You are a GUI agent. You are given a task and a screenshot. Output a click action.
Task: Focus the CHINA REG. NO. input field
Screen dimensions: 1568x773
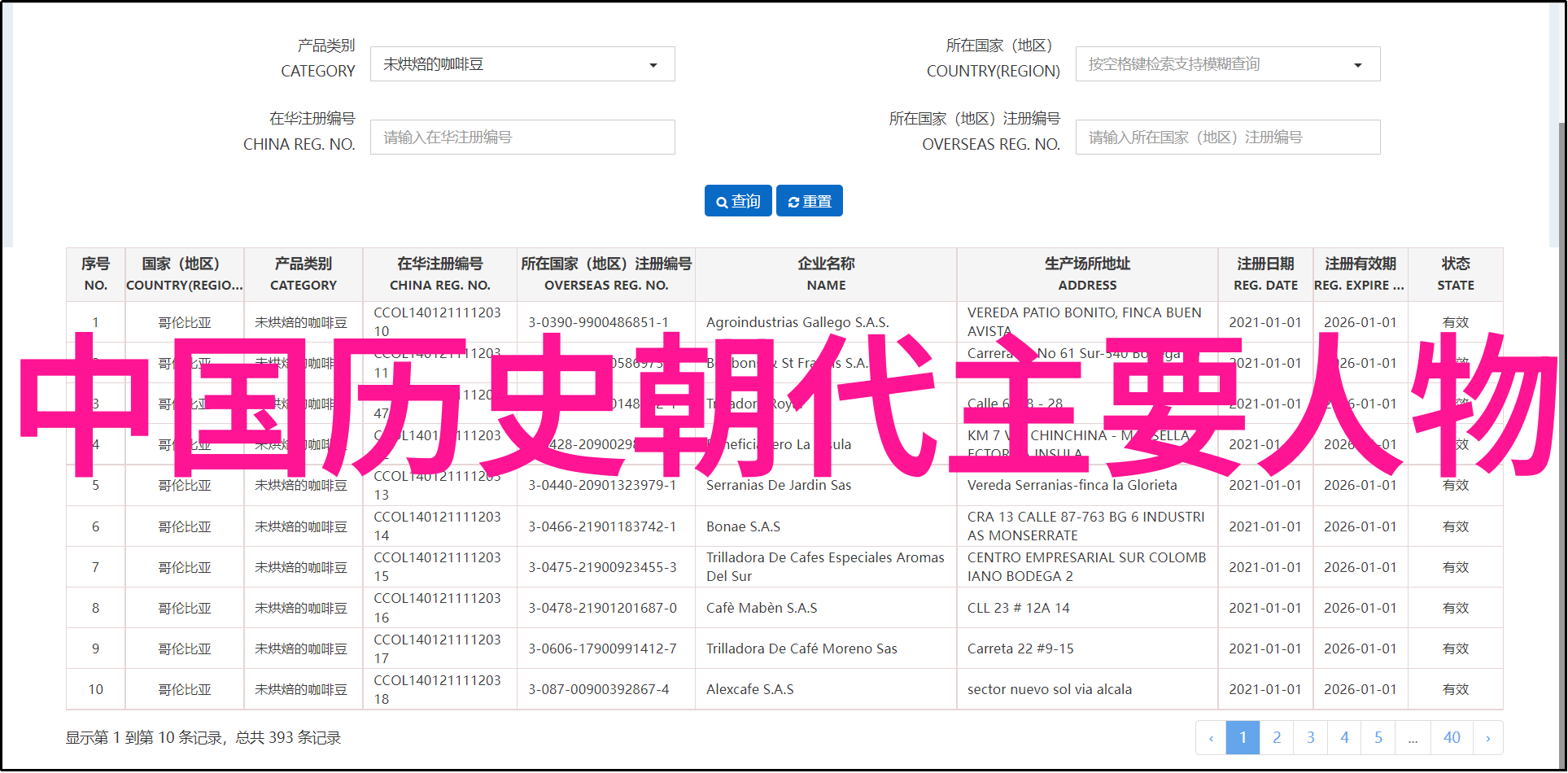pyautogui.click(x=522, y=138)
